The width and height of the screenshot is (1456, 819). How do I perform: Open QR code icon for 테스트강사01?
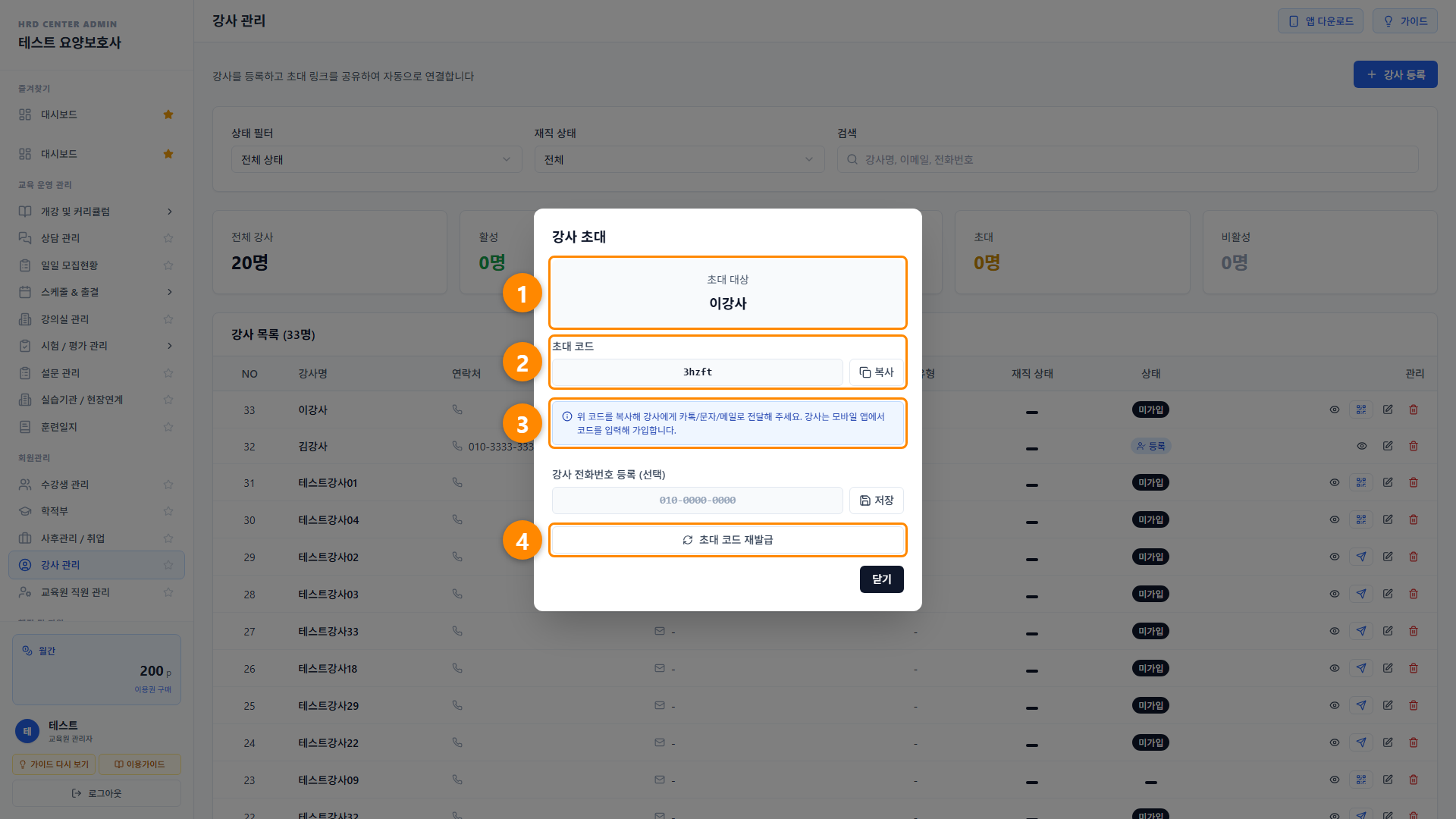point(1361,482)
